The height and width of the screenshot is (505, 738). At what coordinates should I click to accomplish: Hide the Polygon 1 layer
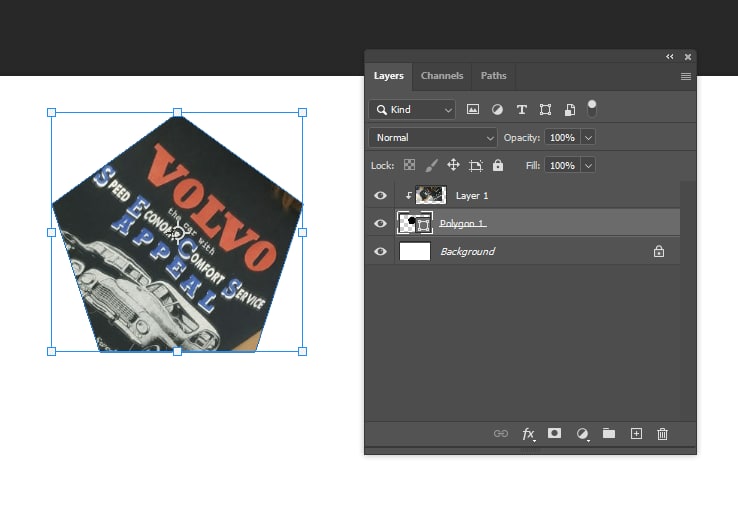(380, 223)
